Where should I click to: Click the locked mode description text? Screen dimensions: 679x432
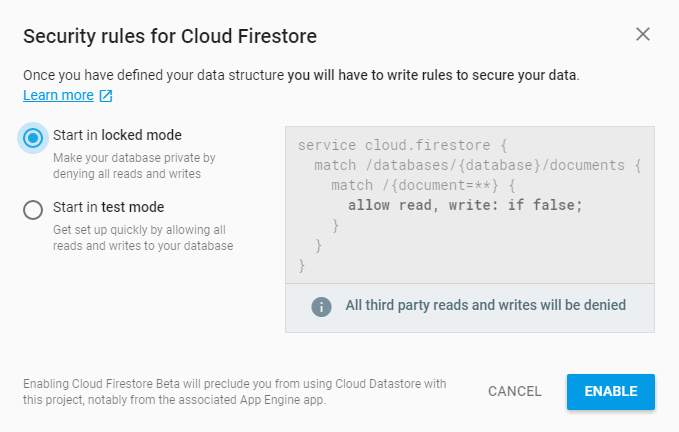[134, 166]
